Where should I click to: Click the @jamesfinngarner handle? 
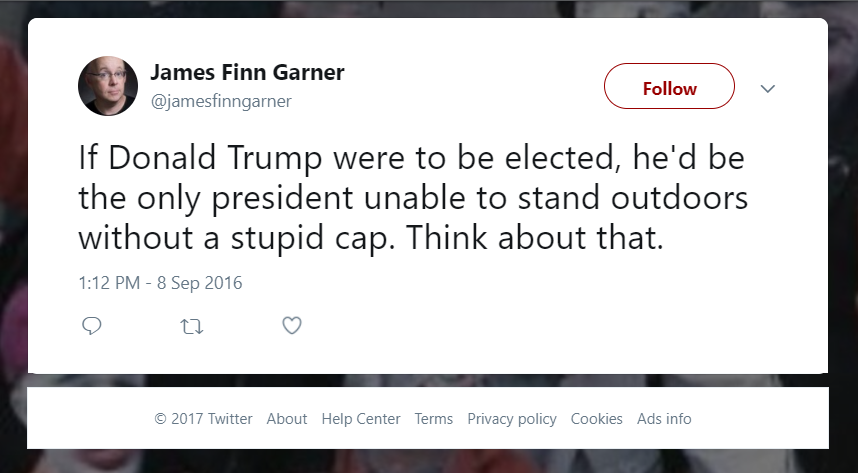tap(220, 101)
